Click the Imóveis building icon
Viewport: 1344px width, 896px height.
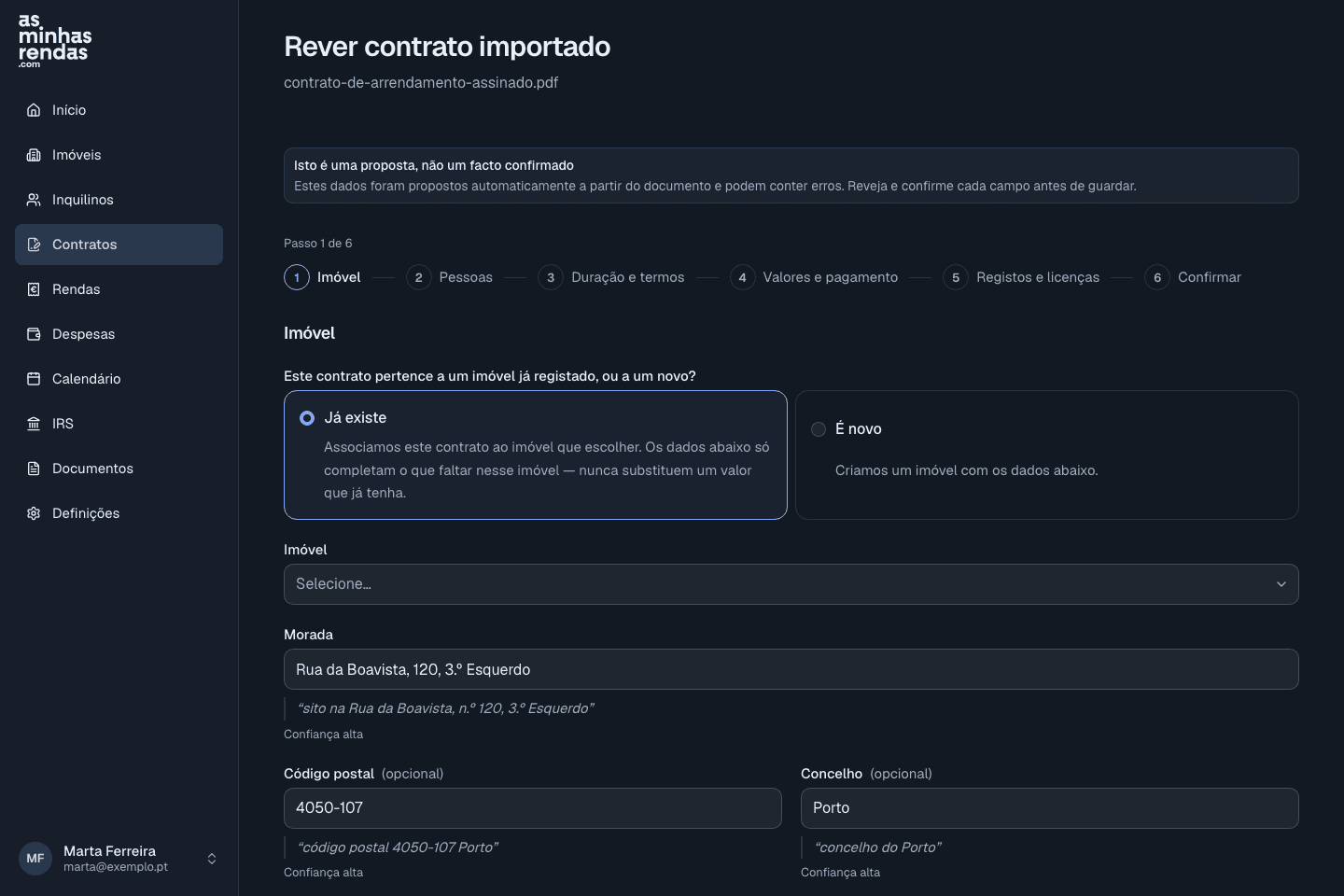[x=34, y=155]
